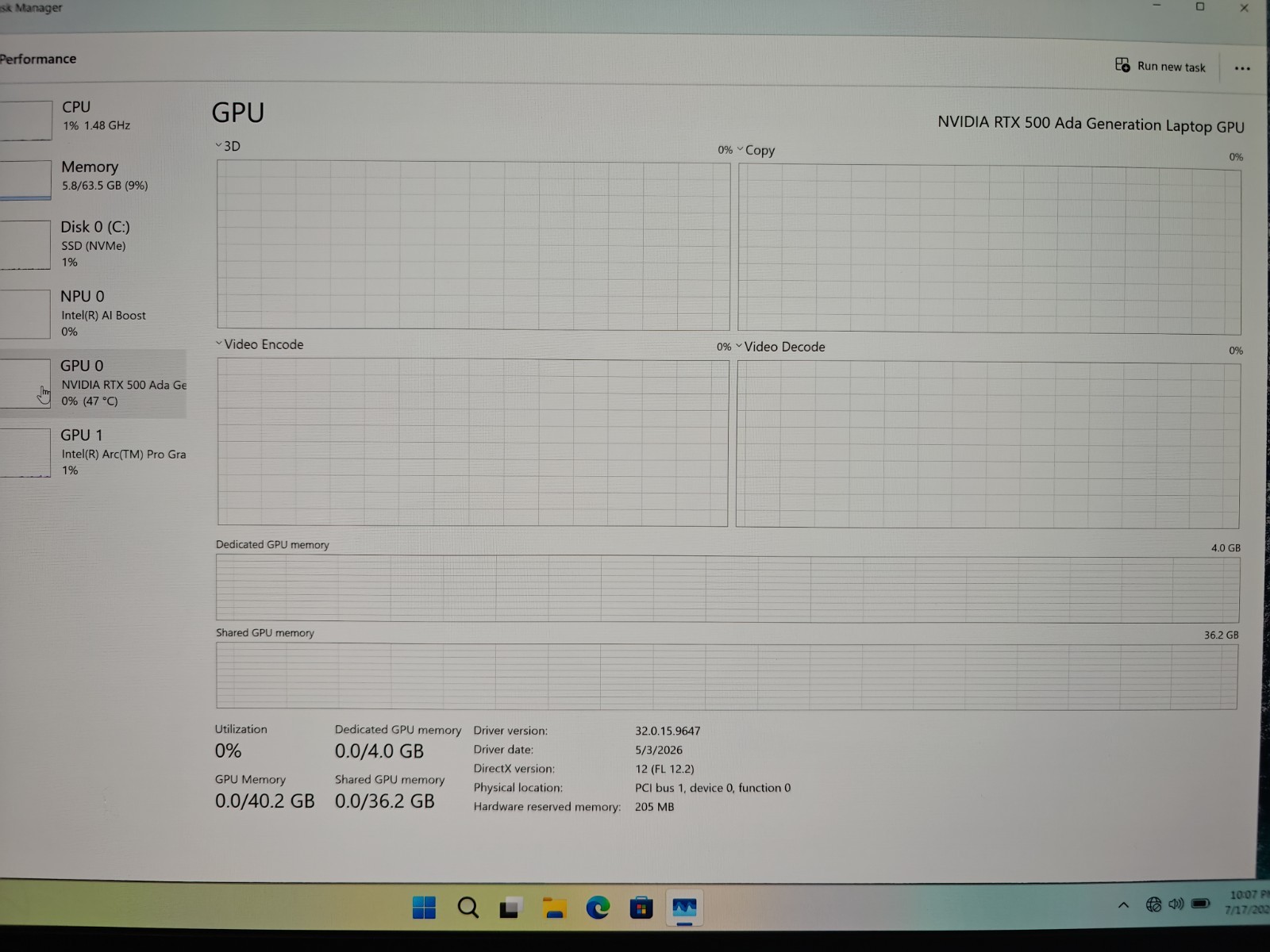1270x952 pixels.
Task: Click the NVIDIA RTX 500 Ada Generation title
Action: pyautogui.click(x=1091, y=124)
